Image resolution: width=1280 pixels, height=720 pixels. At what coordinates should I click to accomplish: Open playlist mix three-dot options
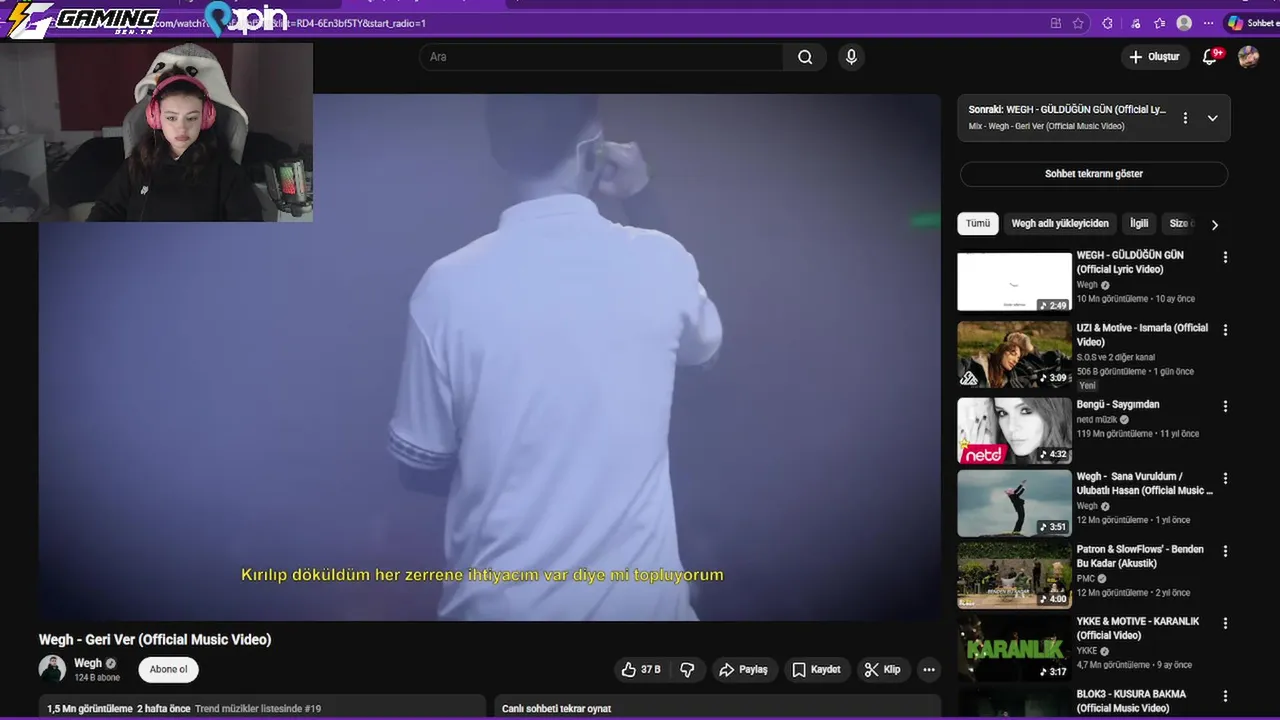[1185, 118]
